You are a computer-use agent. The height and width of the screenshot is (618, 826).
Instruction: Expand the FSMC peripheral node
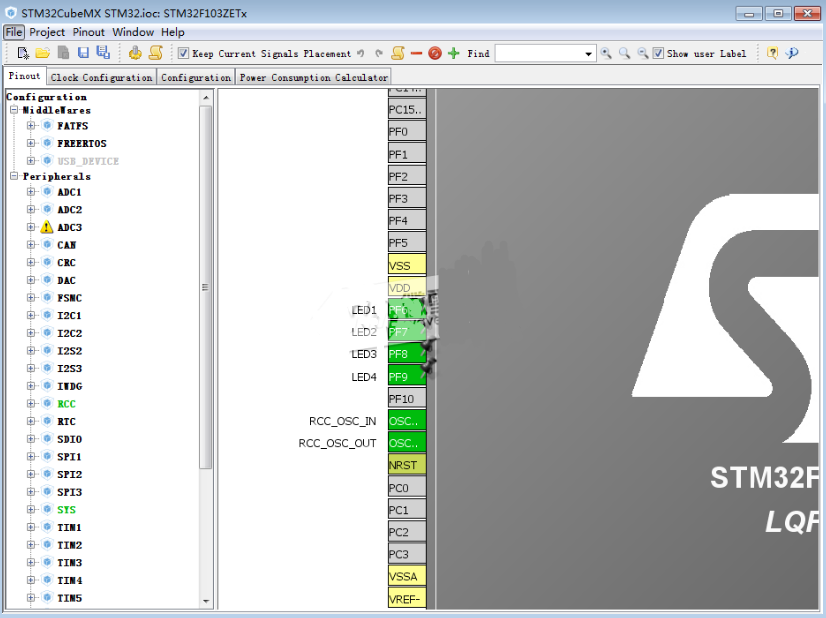pyautogui.click(x=31, y=298)
